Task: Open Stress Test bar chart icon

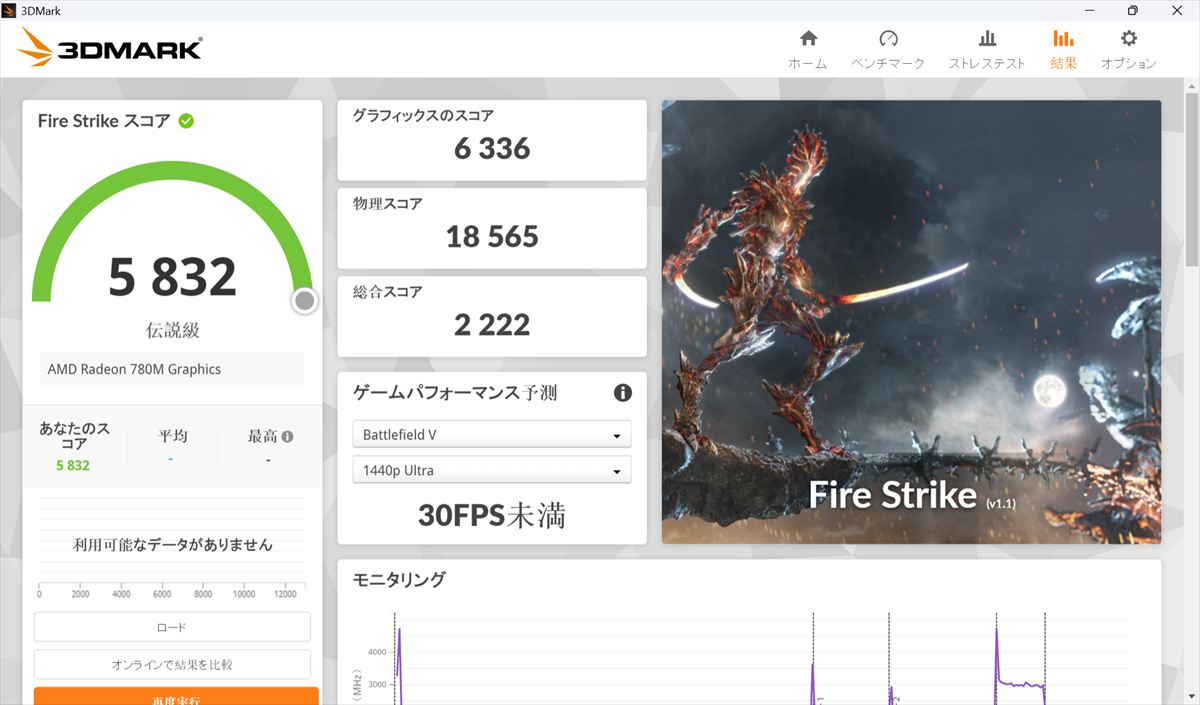Action: [x=987, y=40]
